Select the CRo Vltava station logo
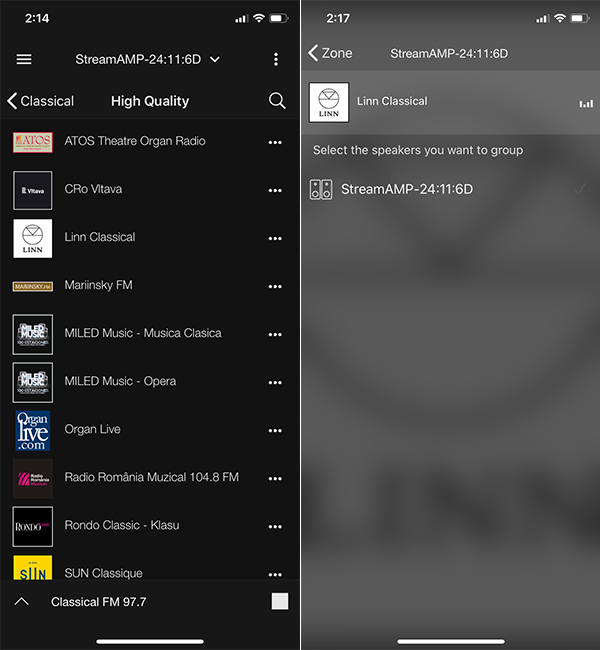This screenshot has height=650, width=600. tap(33, 191)
